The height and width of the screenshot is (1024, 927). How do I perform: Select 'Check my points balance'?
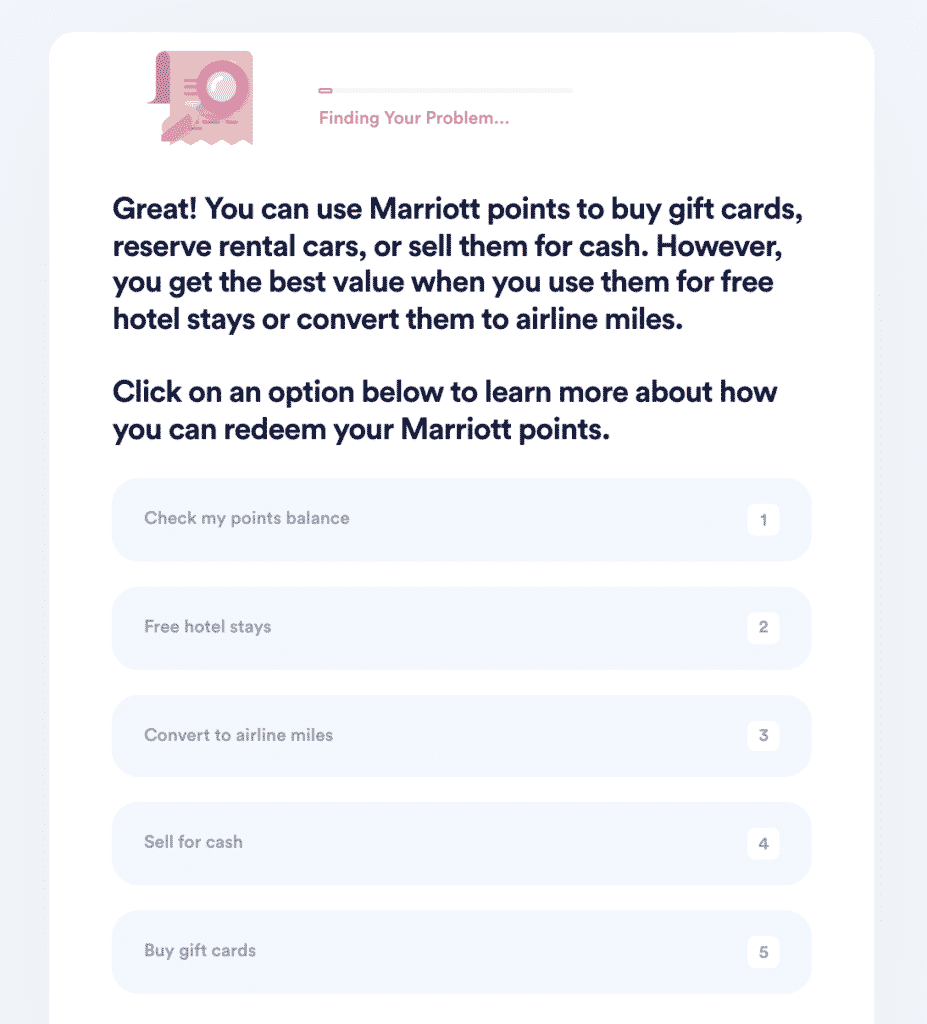click(x=461, y=519)
